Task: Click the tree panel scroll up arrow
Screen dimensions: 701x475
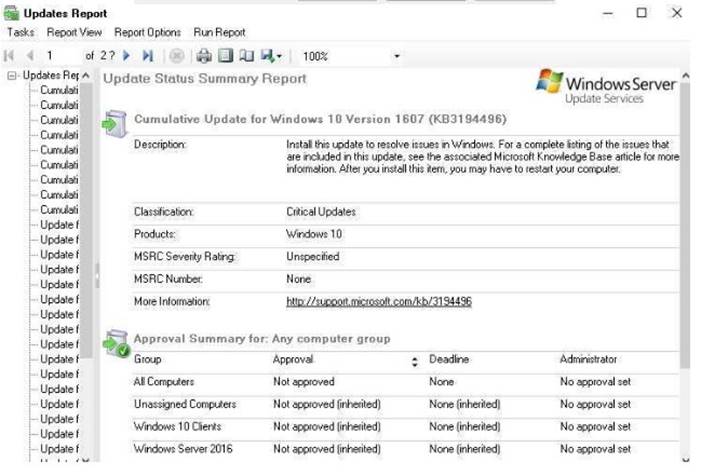Action: tap(86, 76)
